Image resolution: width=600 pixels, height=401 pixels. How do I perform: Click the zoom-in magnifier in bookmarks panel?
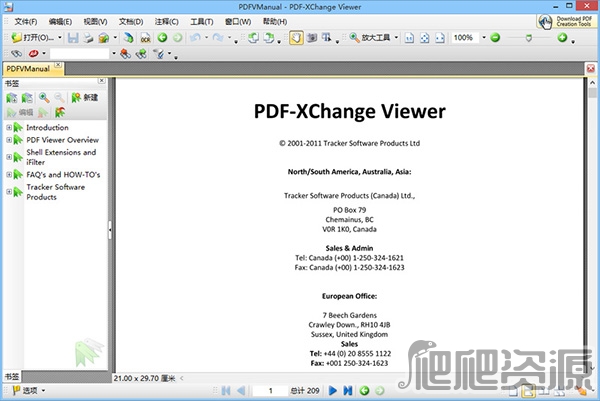44,98
